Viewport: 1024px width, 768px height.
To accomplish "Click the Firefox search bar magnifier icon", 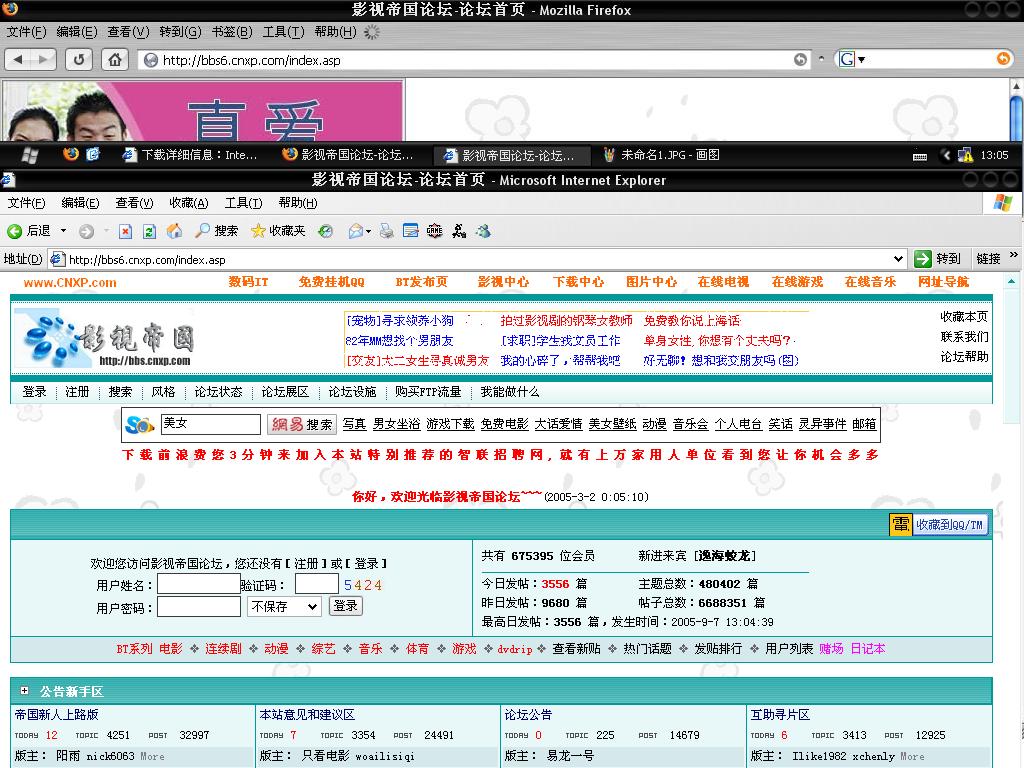I will click(1003, 59).
